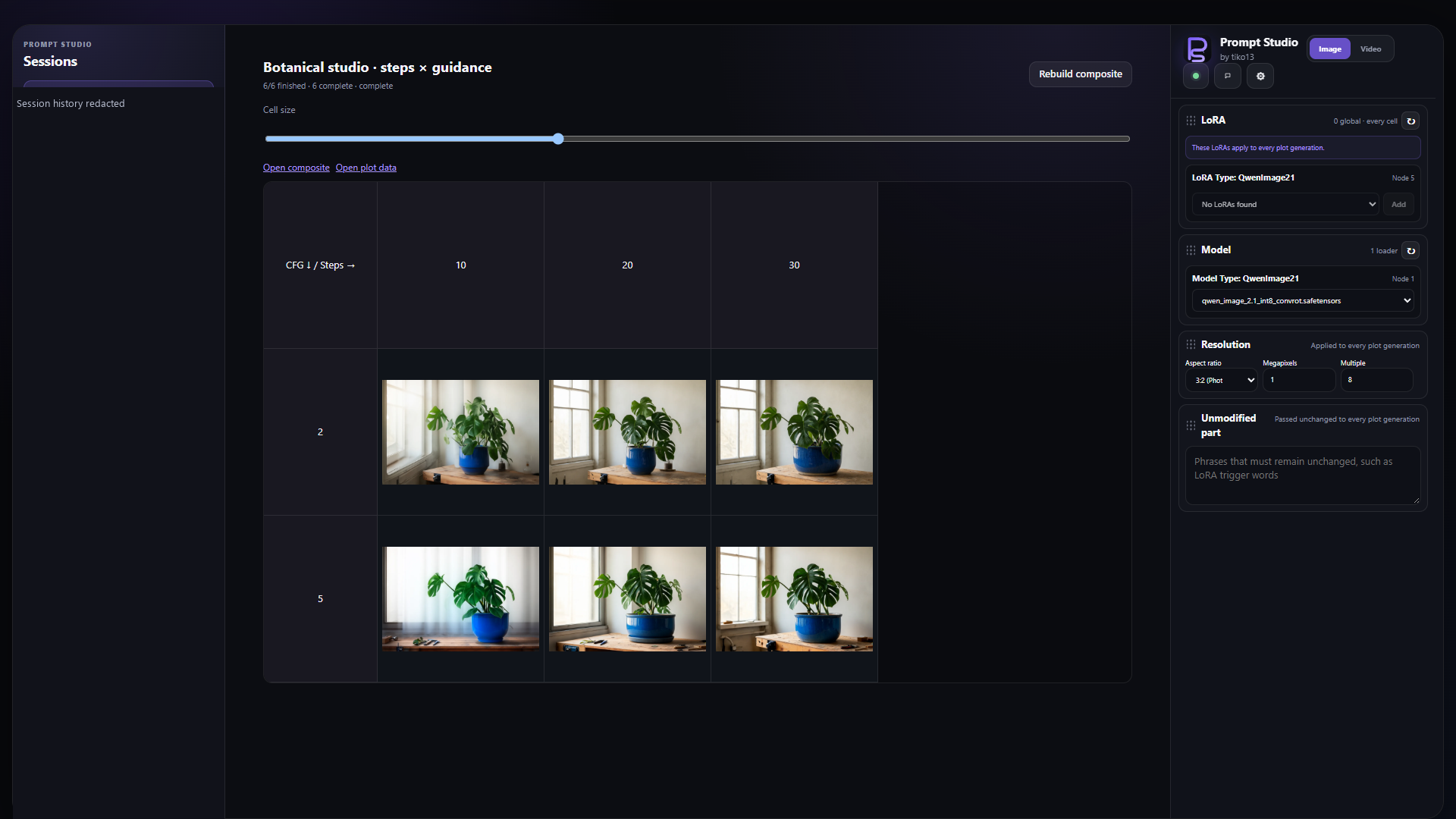Click the 'Node 1' label
The width and height of the screenshot is (1456, 819).
[1403, 279]
